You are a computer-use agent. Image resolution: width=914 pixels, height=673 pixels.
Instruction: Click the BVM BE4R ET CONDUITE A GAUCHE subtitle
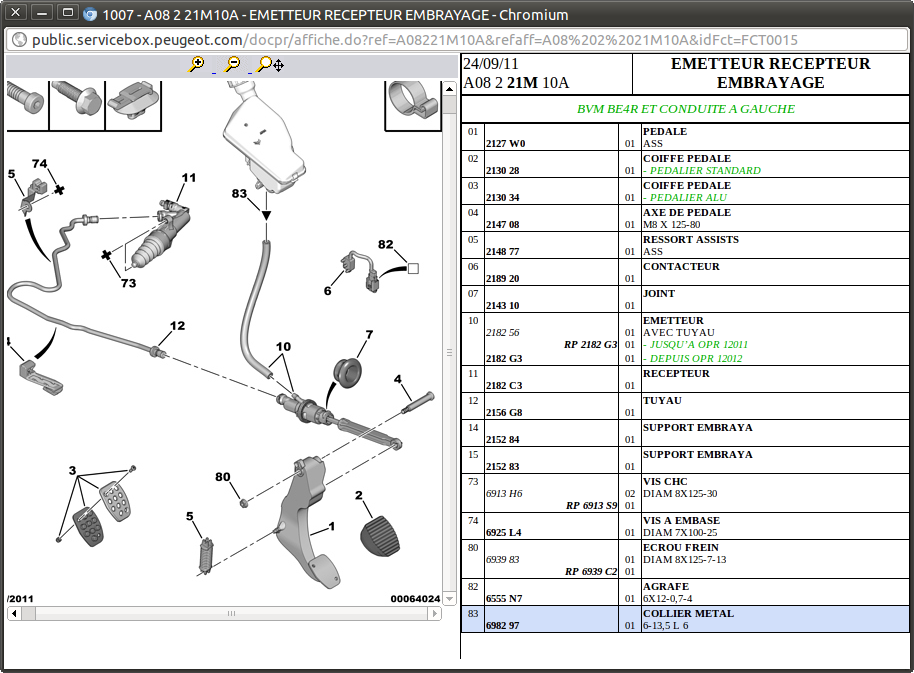[686, 109]
